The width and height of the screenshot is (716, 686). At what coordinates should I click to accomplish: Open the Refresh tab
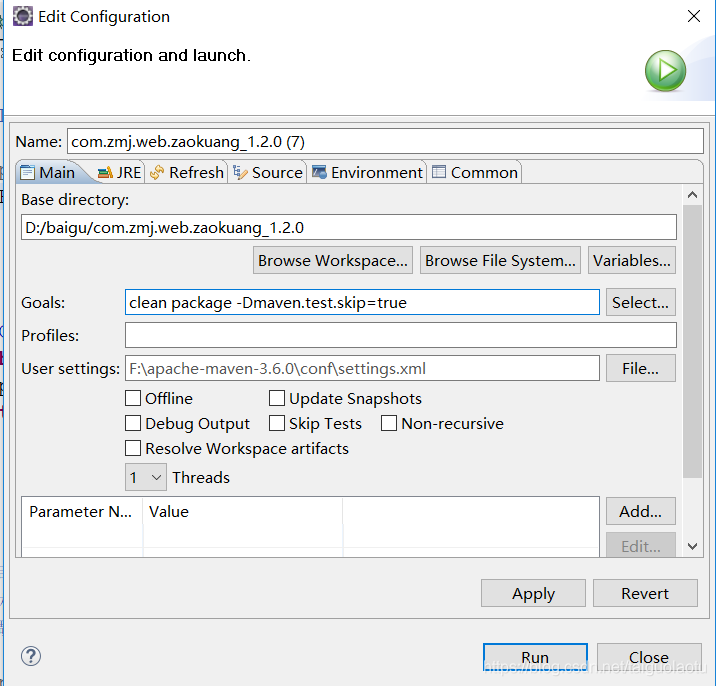coord(187,173)
